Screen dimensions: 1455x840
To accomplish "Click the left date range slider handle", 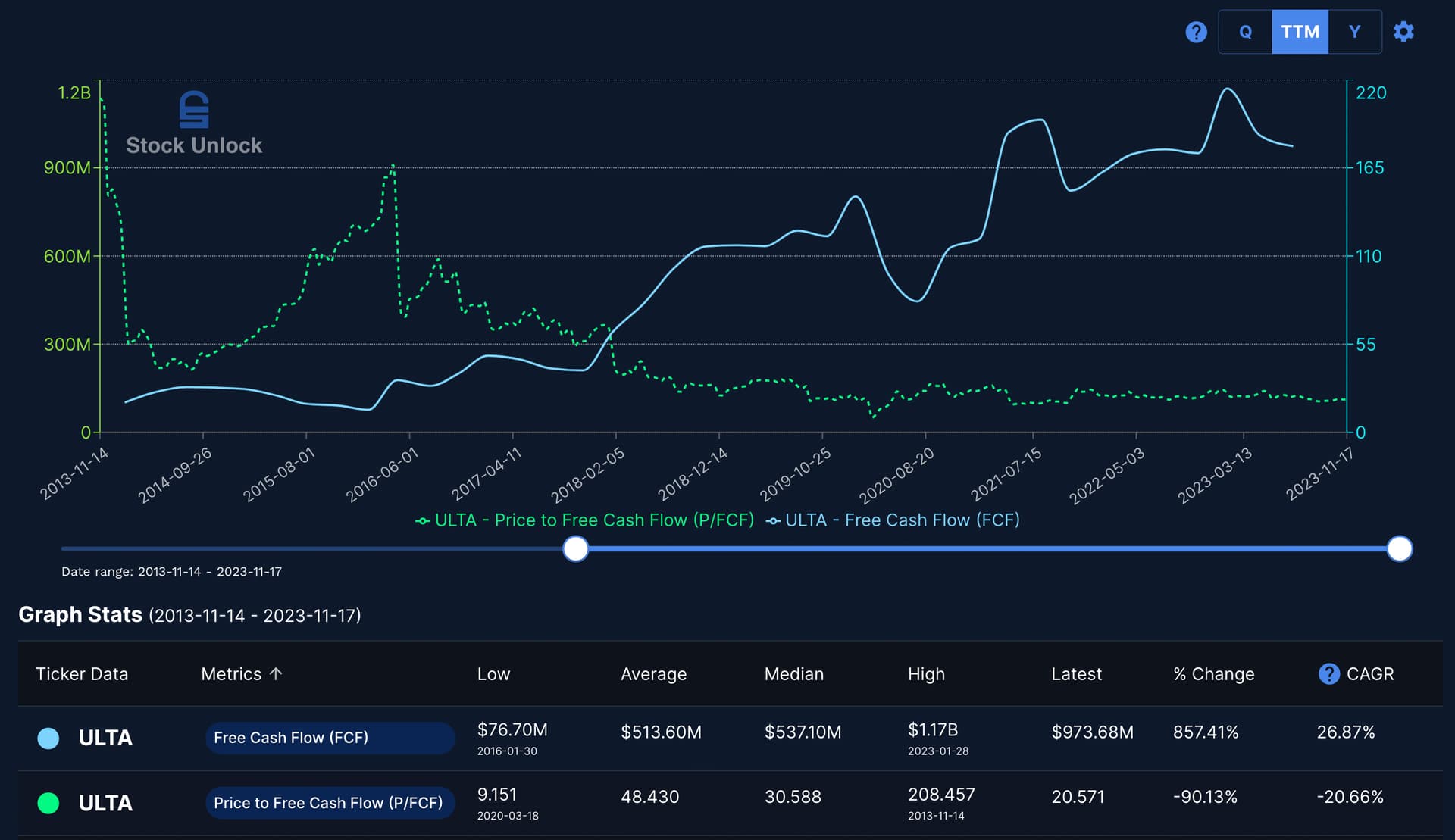I will pyautogui.click(x=576, y=548).
